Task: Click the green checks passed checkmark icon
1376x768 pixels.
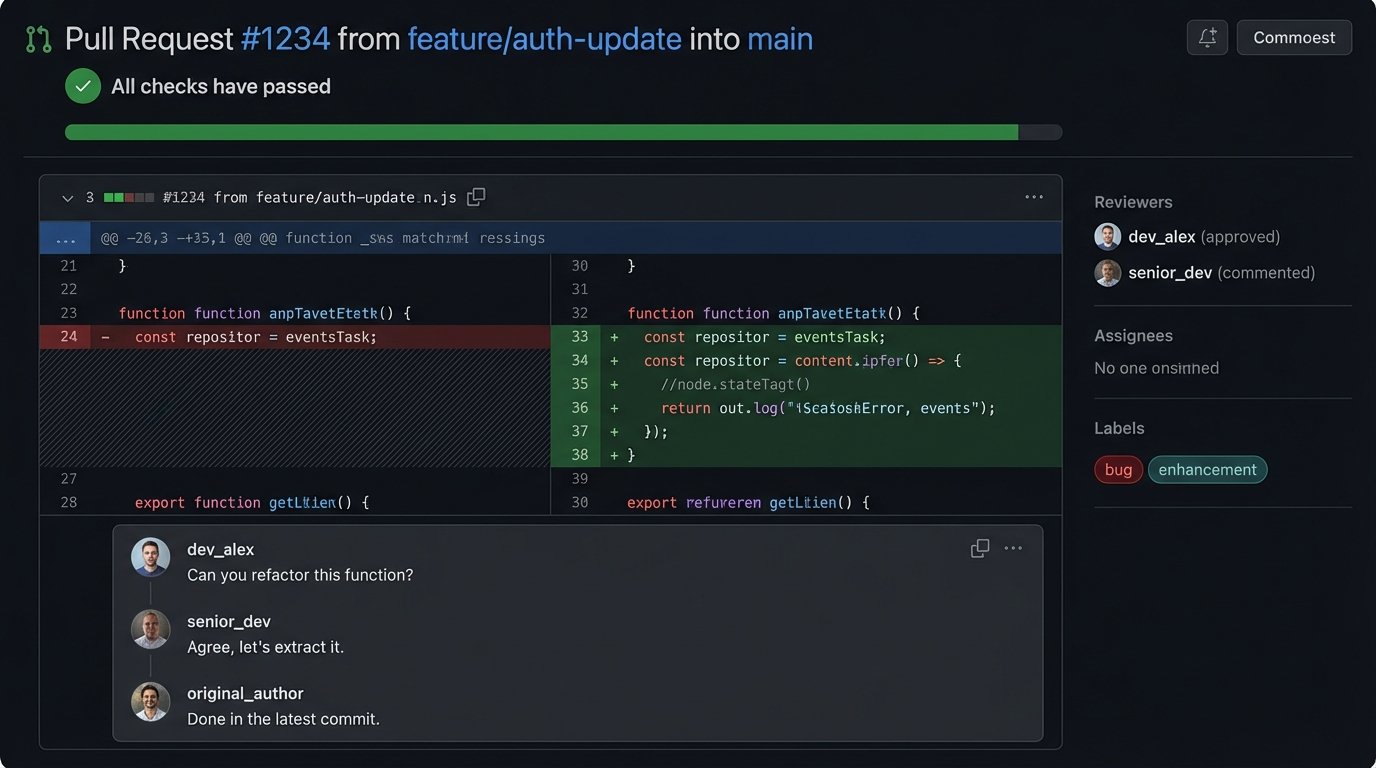Action: [83, 86]
